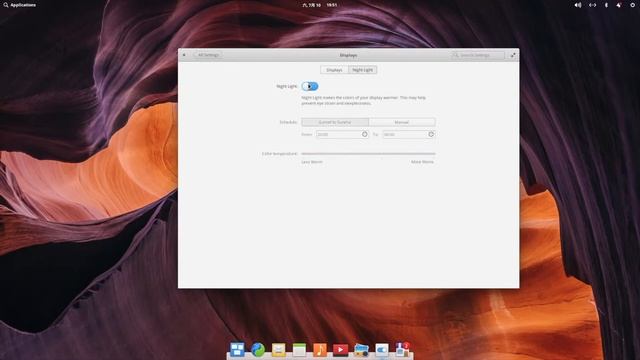Open AppCenter from the dock
The height and width of the screenshot is (360, 640).
(x=402, y=350)
